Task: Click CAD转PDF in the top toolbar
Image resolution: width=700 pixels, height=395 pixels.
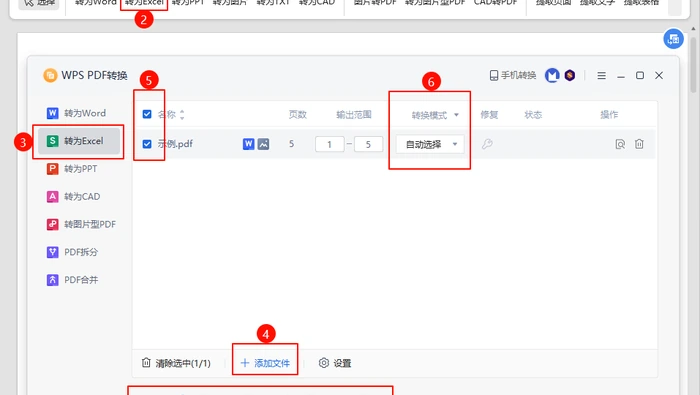Action: click(x=496, y=3)
